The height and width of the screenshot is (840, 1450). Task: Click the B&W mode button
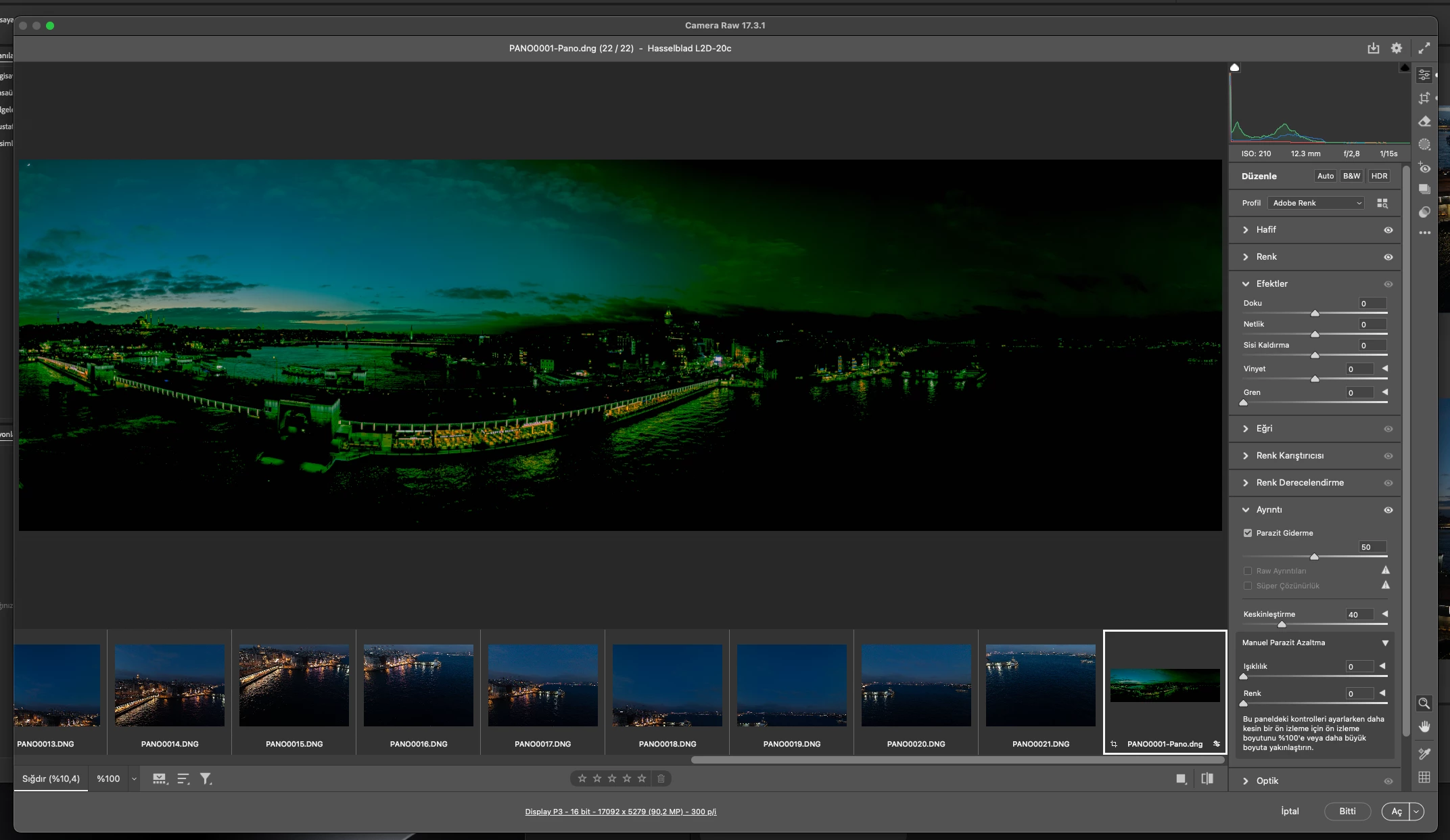1351,176
